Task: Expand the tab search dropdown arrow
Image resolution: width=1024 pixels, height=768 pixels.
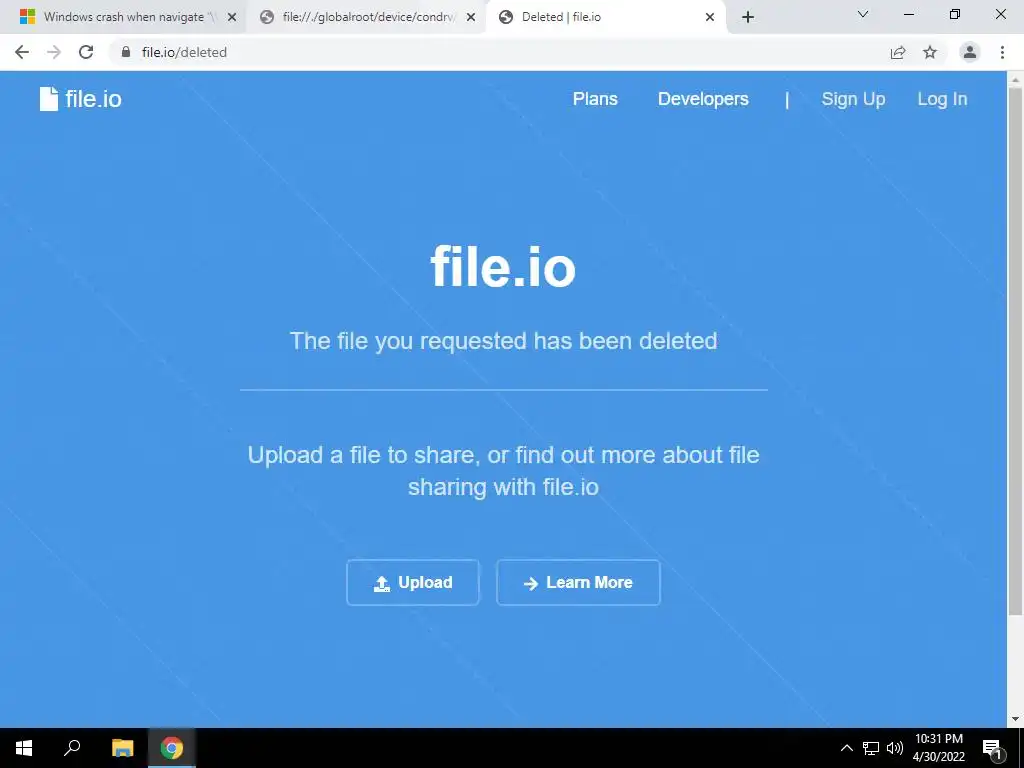Action: [x=863, y=14]
